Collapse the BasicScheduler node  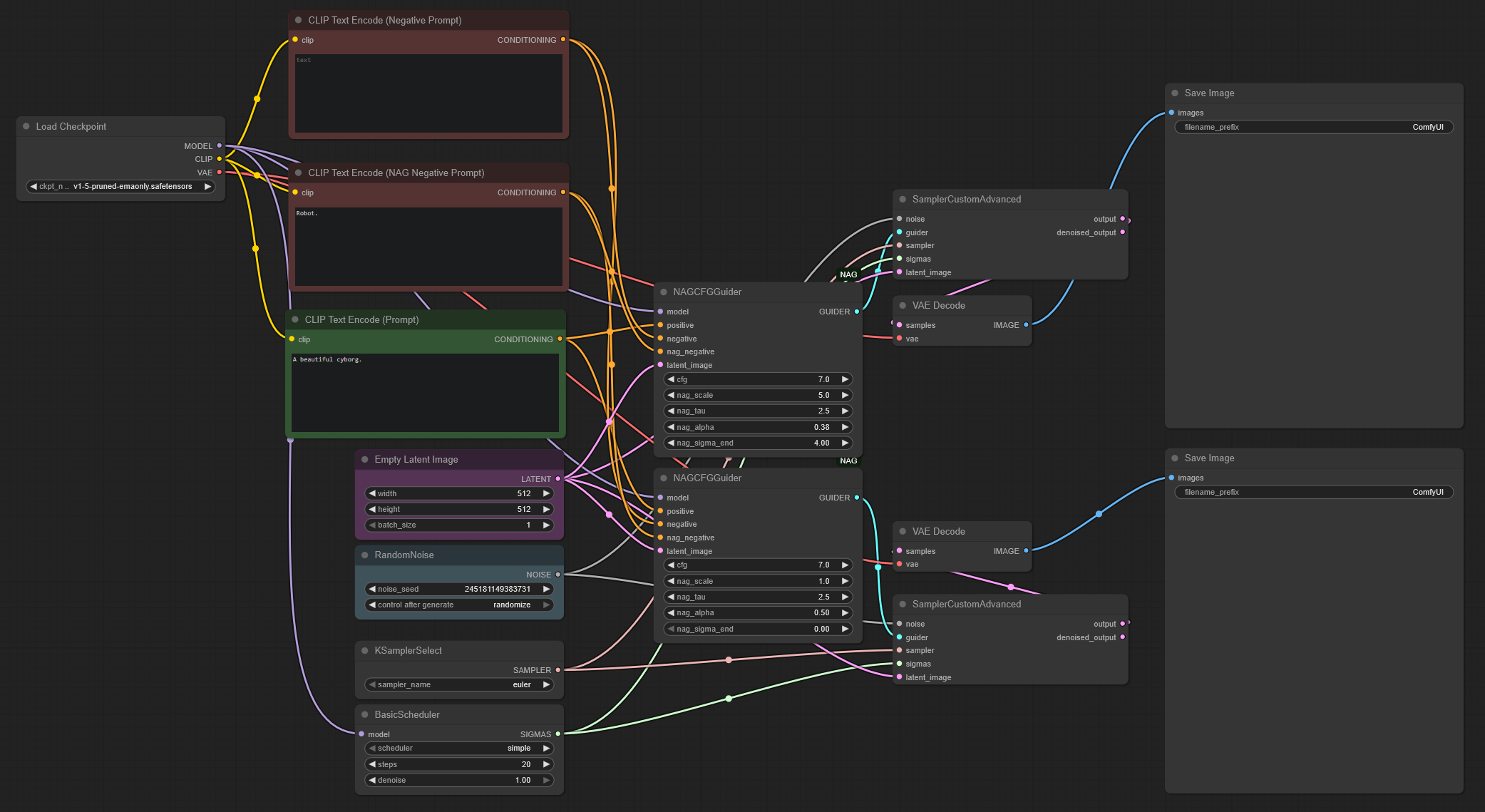(x=365, y=714)
